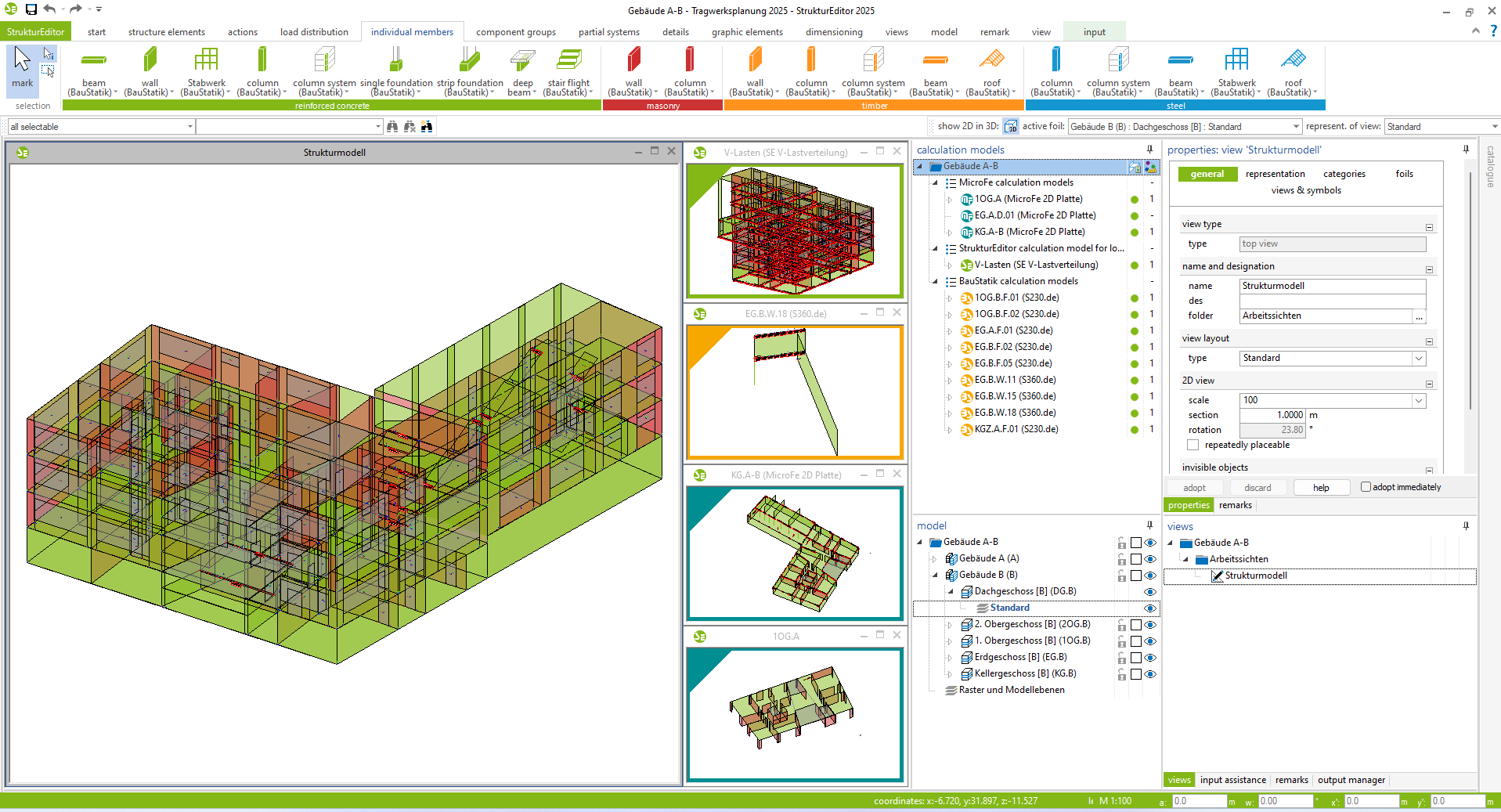The image size is (1501, 812).
Task: Switch to the representation properties tab
Action: tap(1275, 174)
